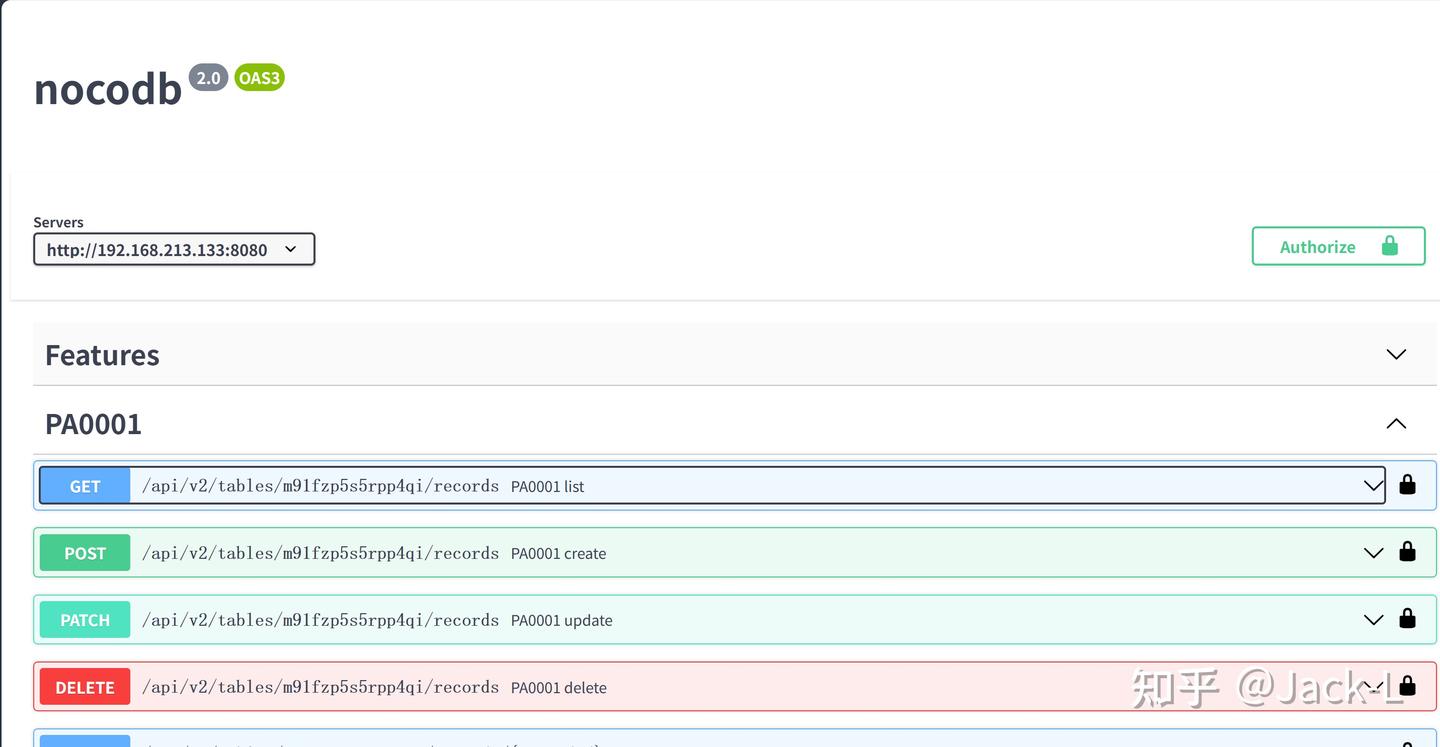Click the PA0001 section heading

pyautogui.click(x=93, y=424)
